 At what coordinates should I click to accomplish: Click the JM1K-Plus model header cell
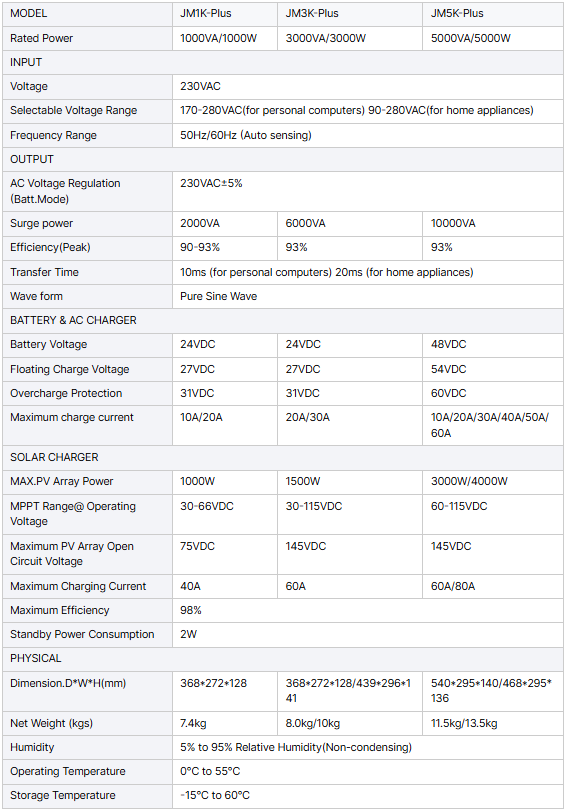(225, 13)
